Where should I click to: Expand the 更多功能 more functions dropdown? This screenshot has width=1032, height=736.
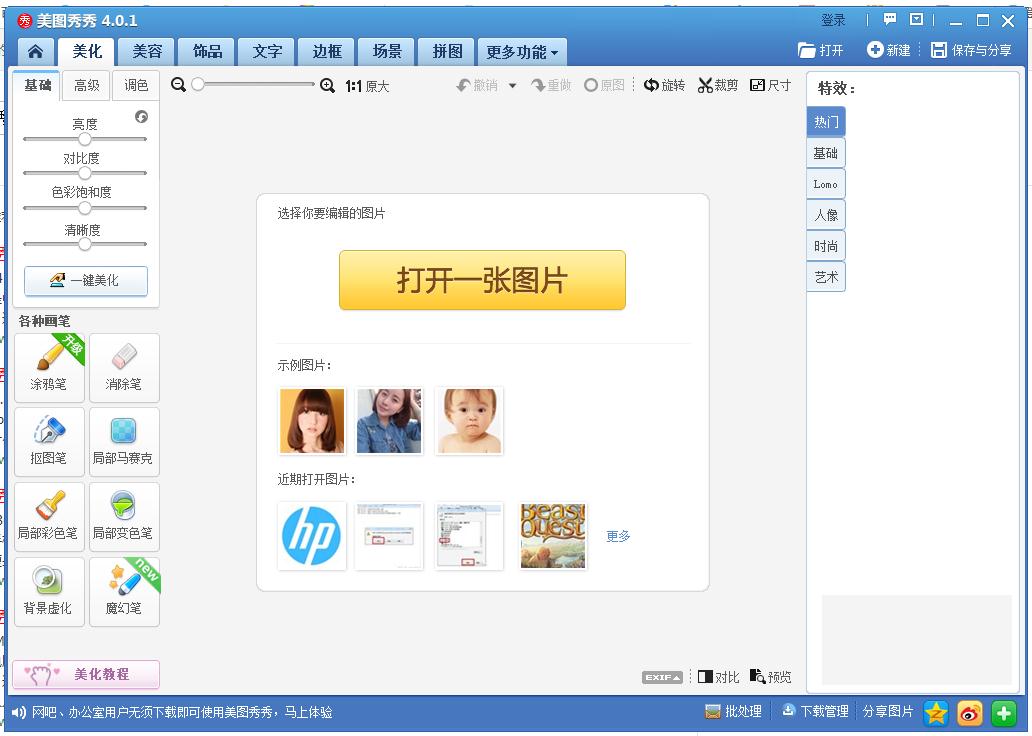tap(523, 52)
